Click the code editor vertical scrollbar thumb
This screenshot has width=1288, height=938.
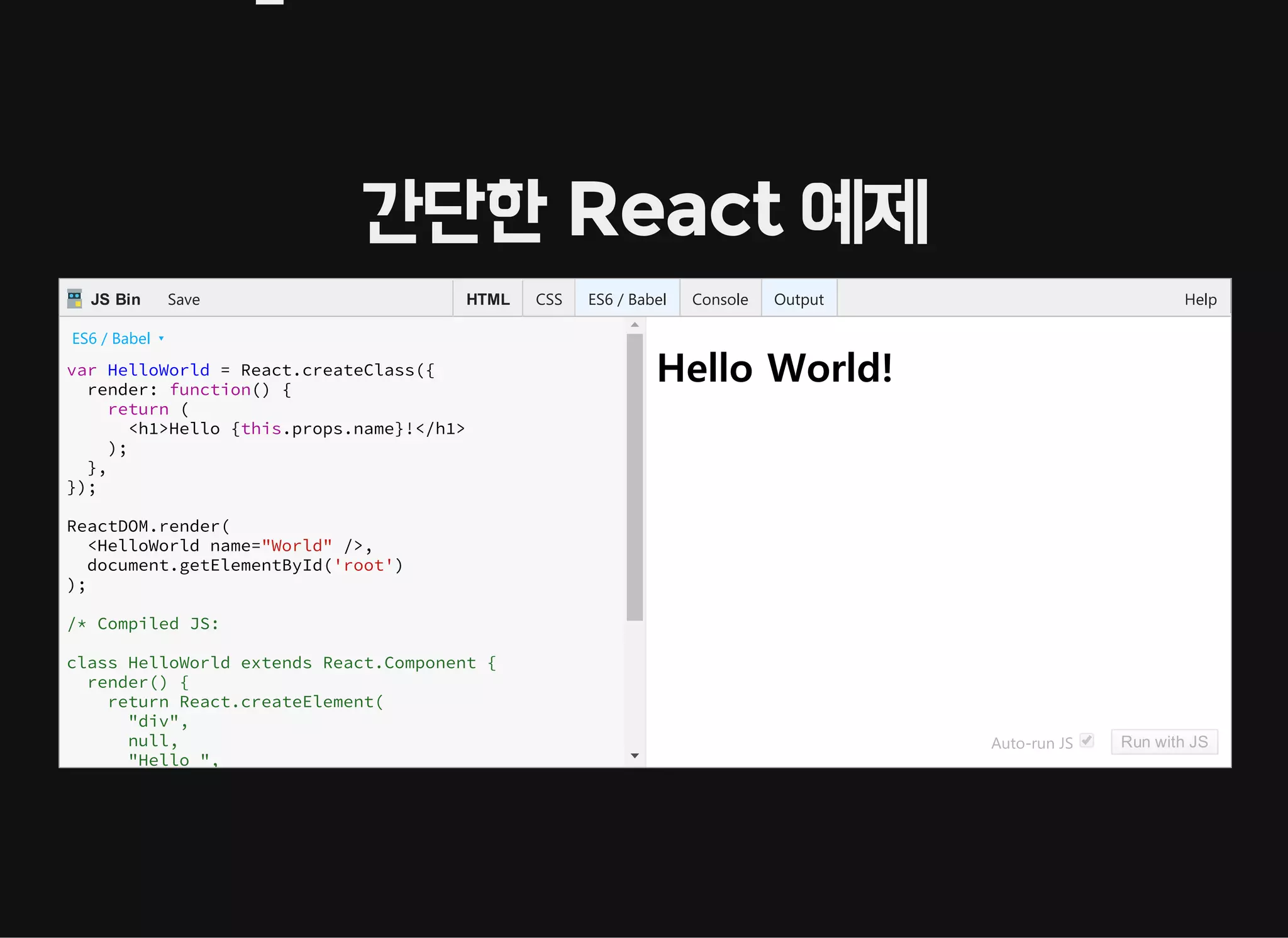tap(635, 477)
